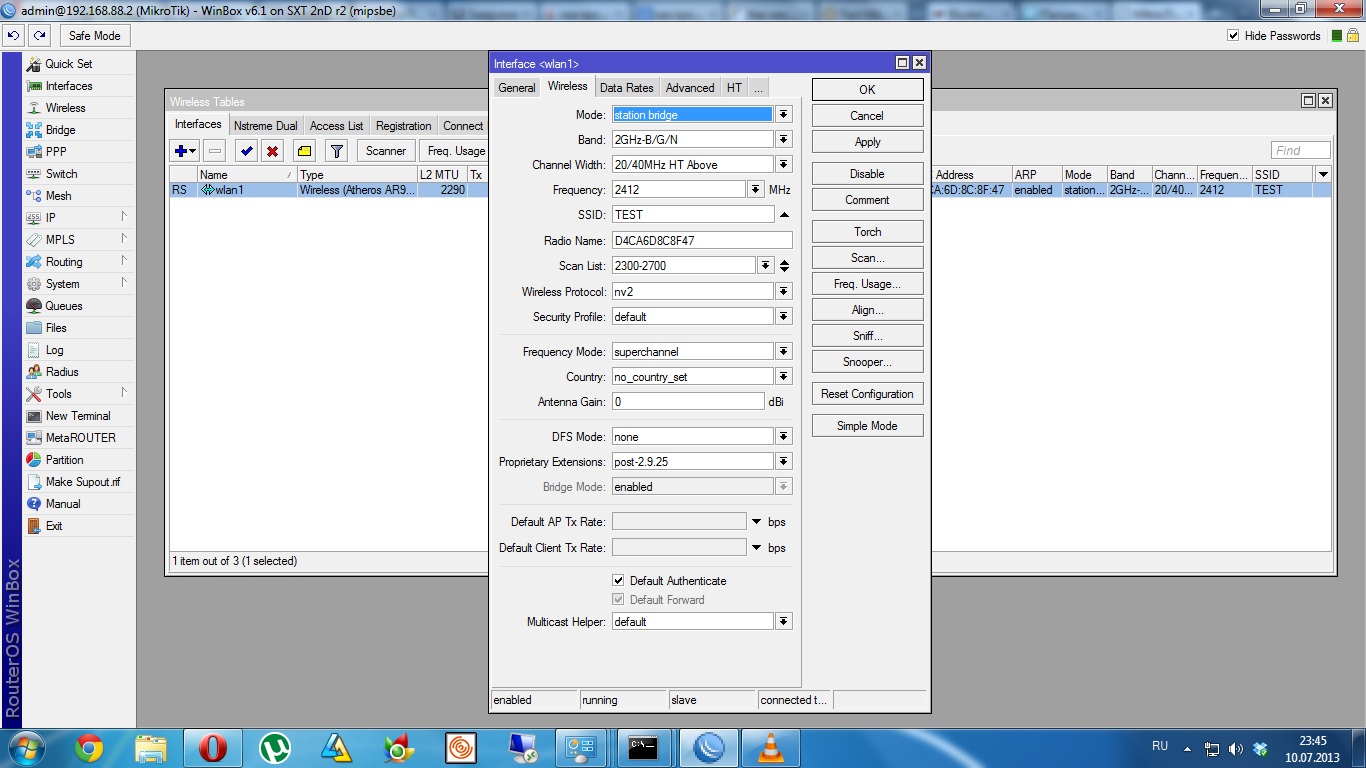The image size is (1366, 768).
Task: Click the Torch button
Action: point(867,232)
